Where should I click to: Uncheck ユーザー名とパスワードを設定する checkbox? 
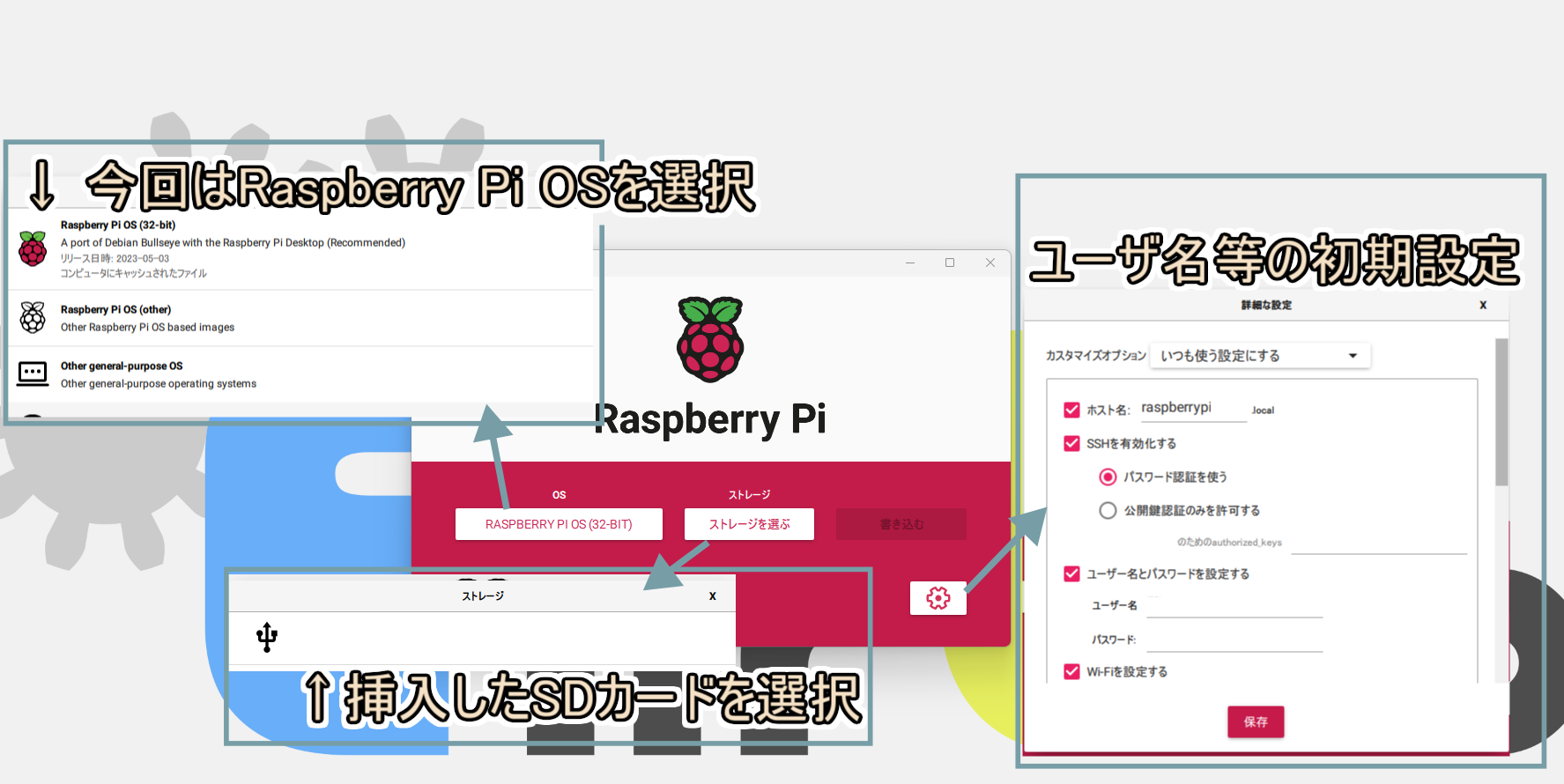(x=1071, y=573)
